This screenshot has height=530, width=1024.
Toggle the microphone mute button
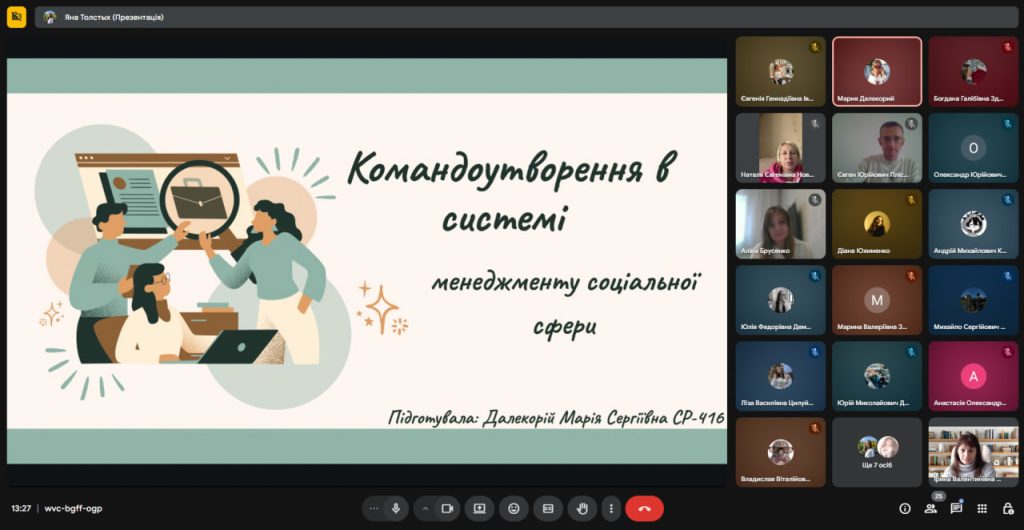[396, 508]
